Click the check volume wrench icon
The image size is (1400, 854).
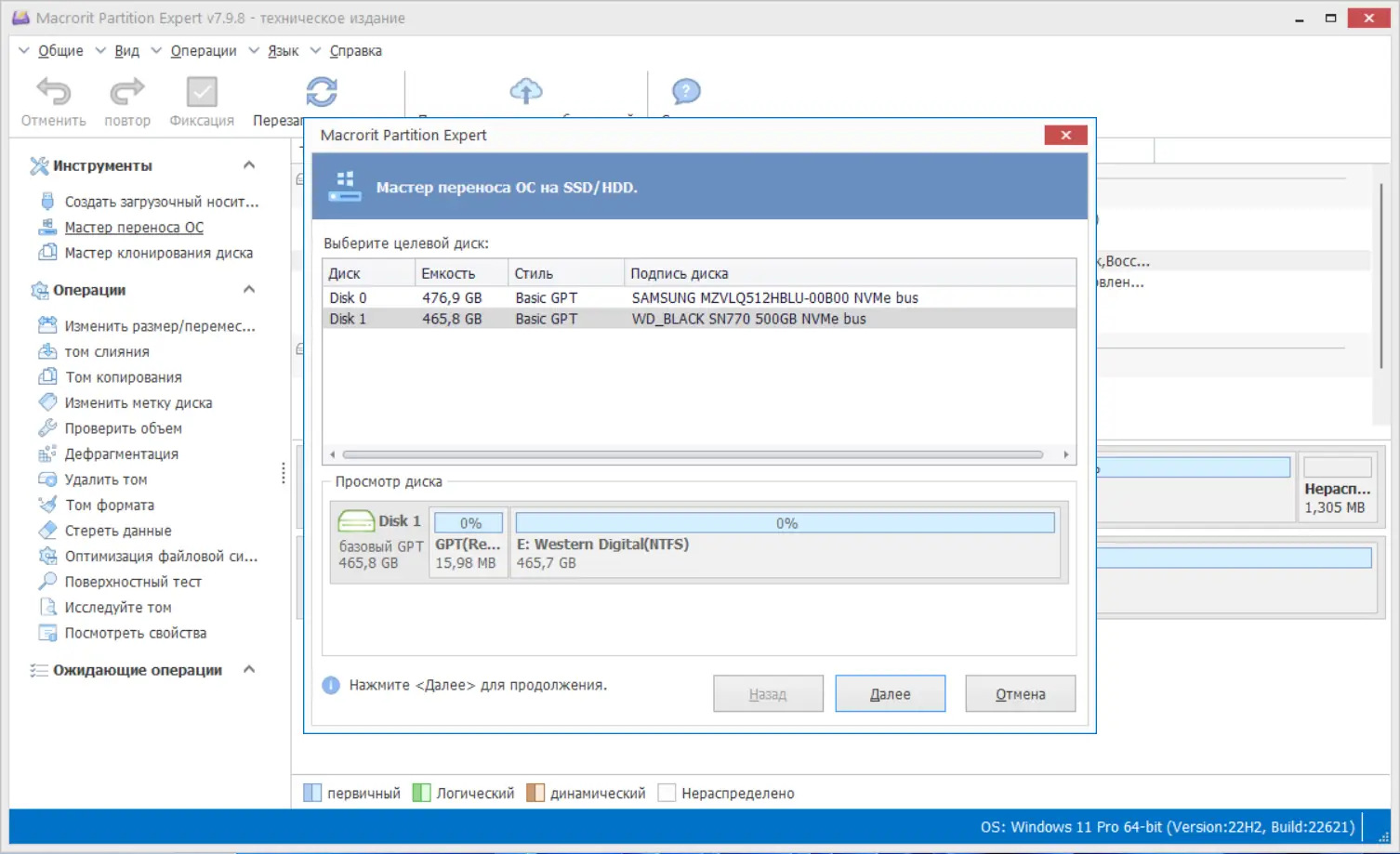(47, 427)
